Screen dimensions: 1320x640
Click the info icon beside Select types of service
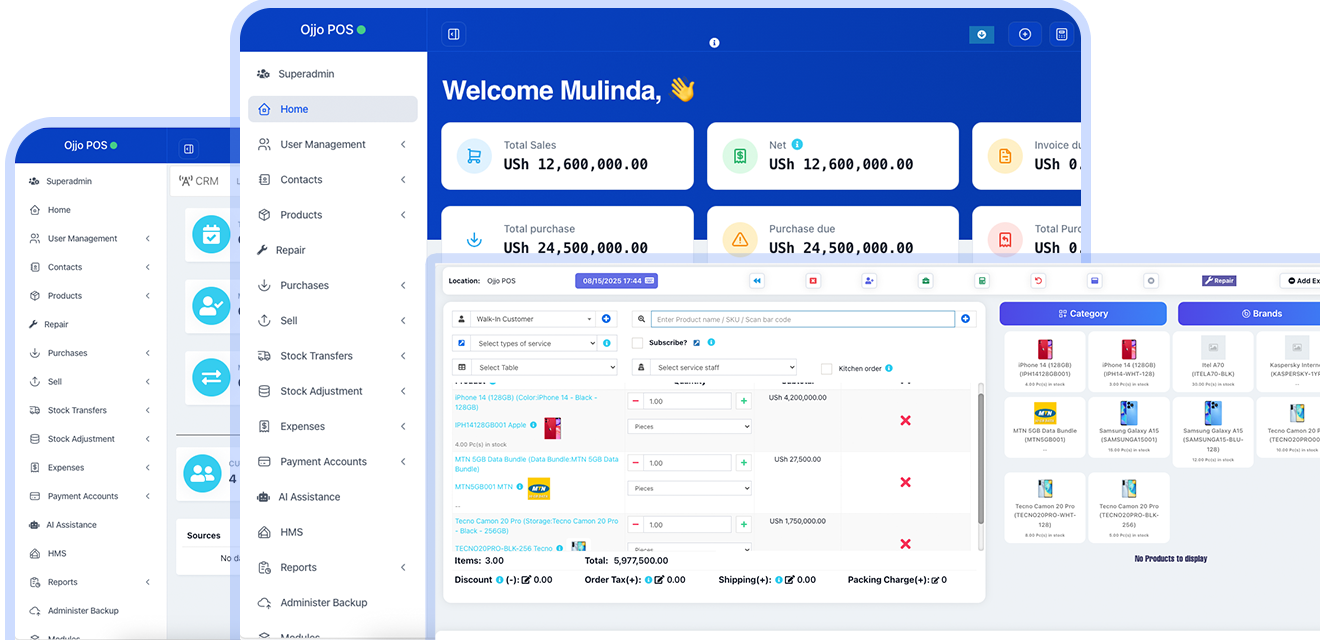[x=606, y=343]
